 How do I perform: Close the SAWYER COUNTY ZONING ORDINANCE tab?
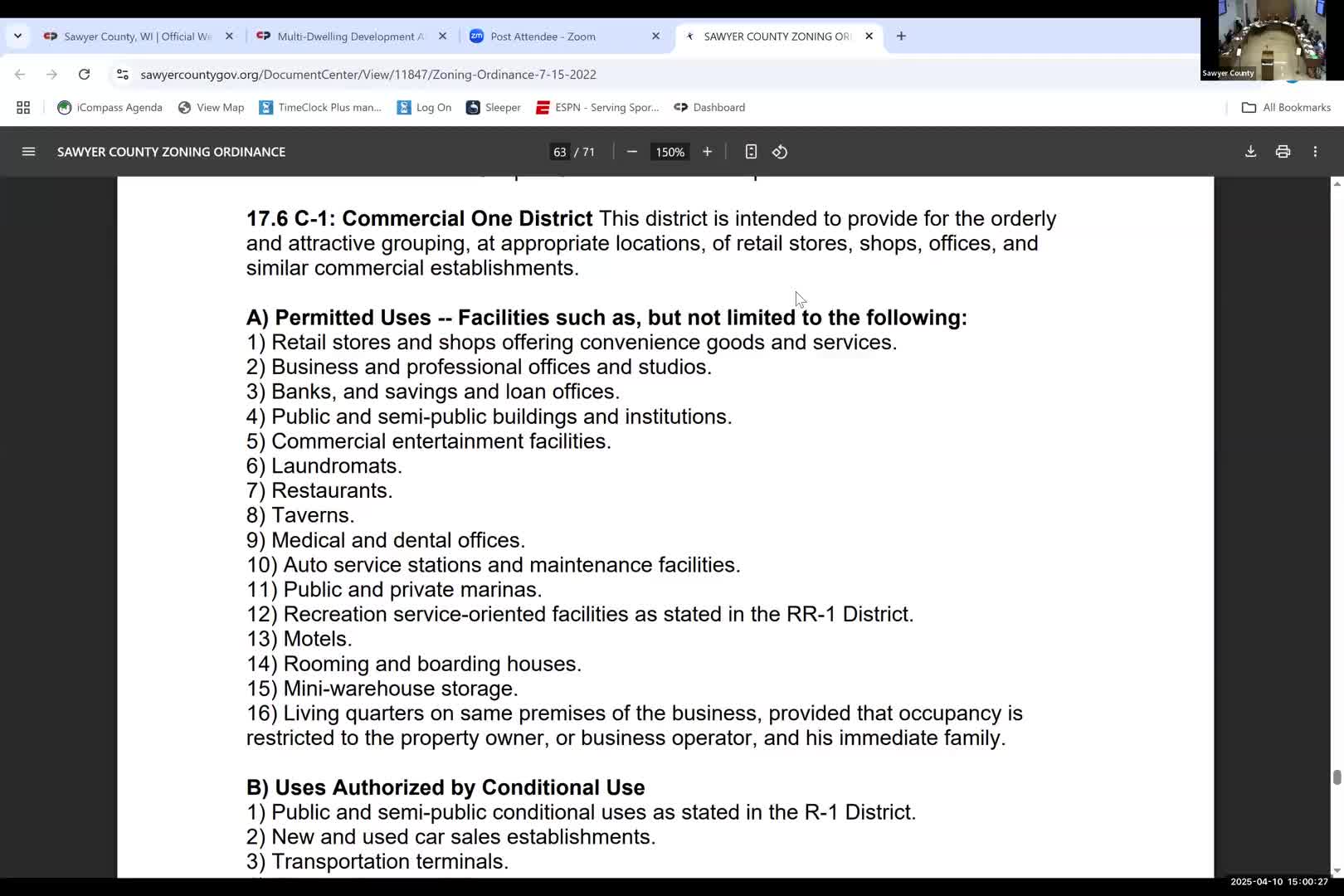[869, 37]
